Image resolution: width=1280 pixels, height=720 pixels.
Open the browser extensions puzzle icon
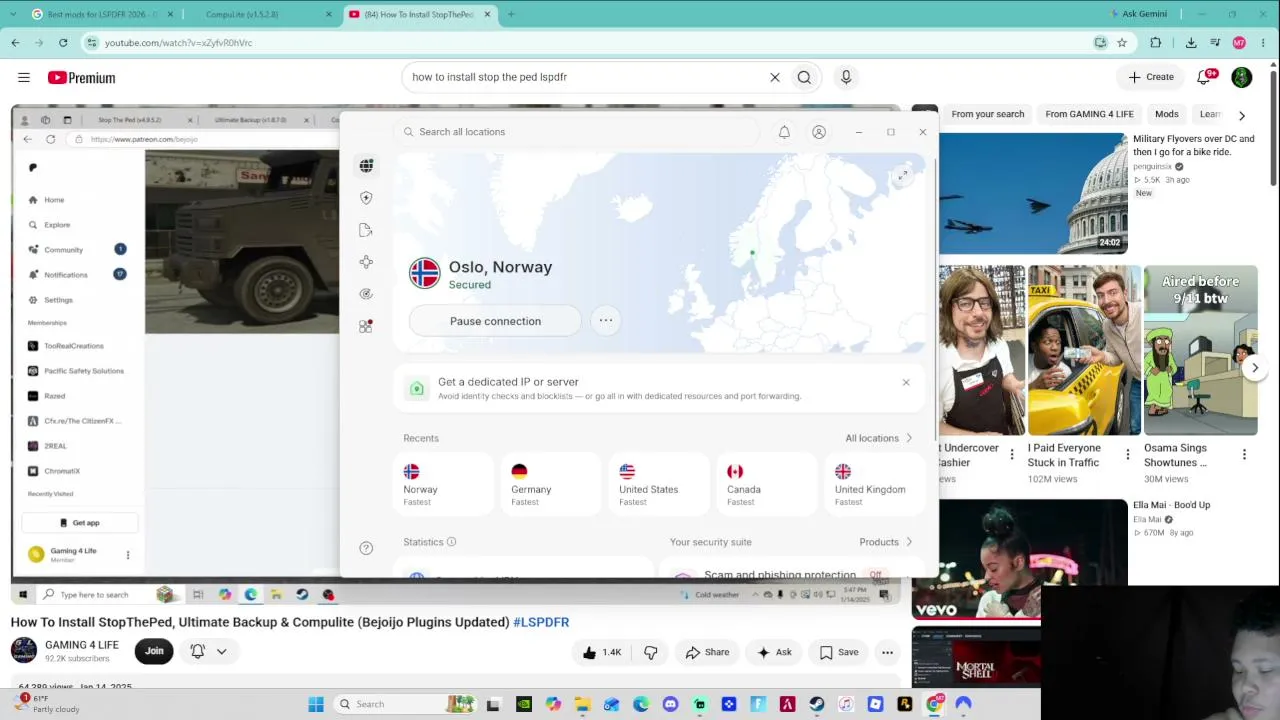[x=1156, y=43]
